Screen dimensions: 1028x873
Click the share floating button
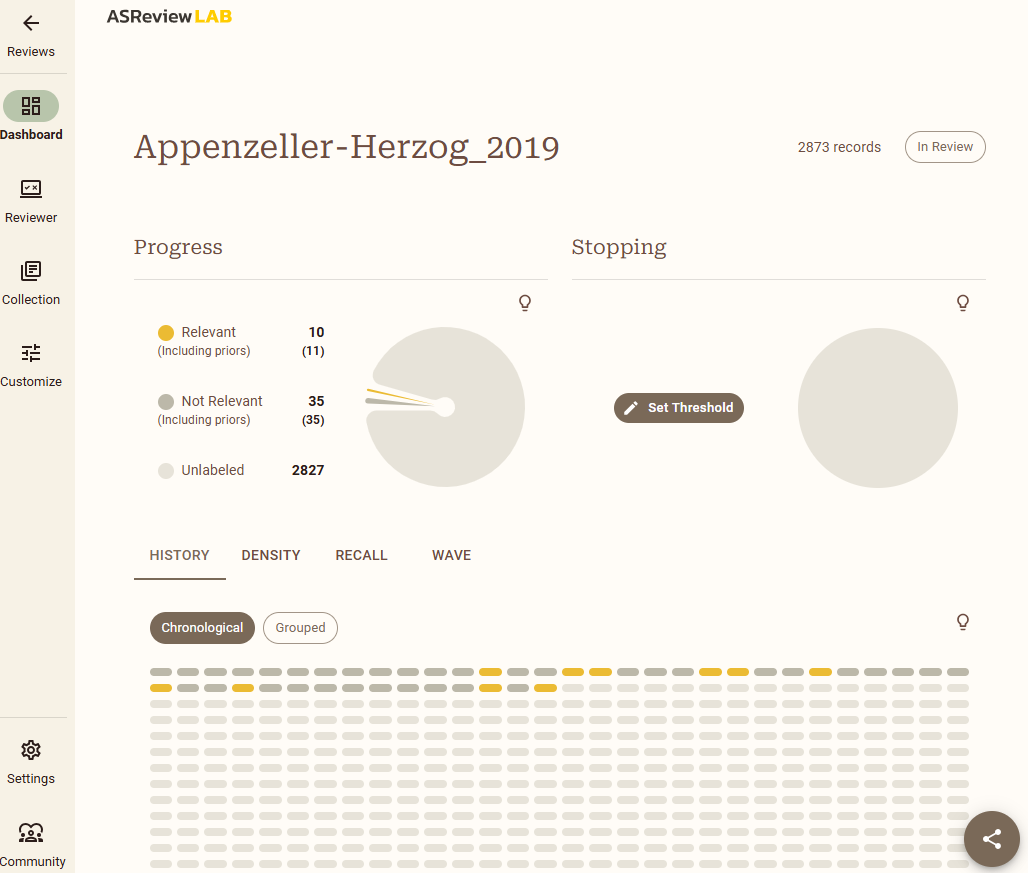pos(991,839)
